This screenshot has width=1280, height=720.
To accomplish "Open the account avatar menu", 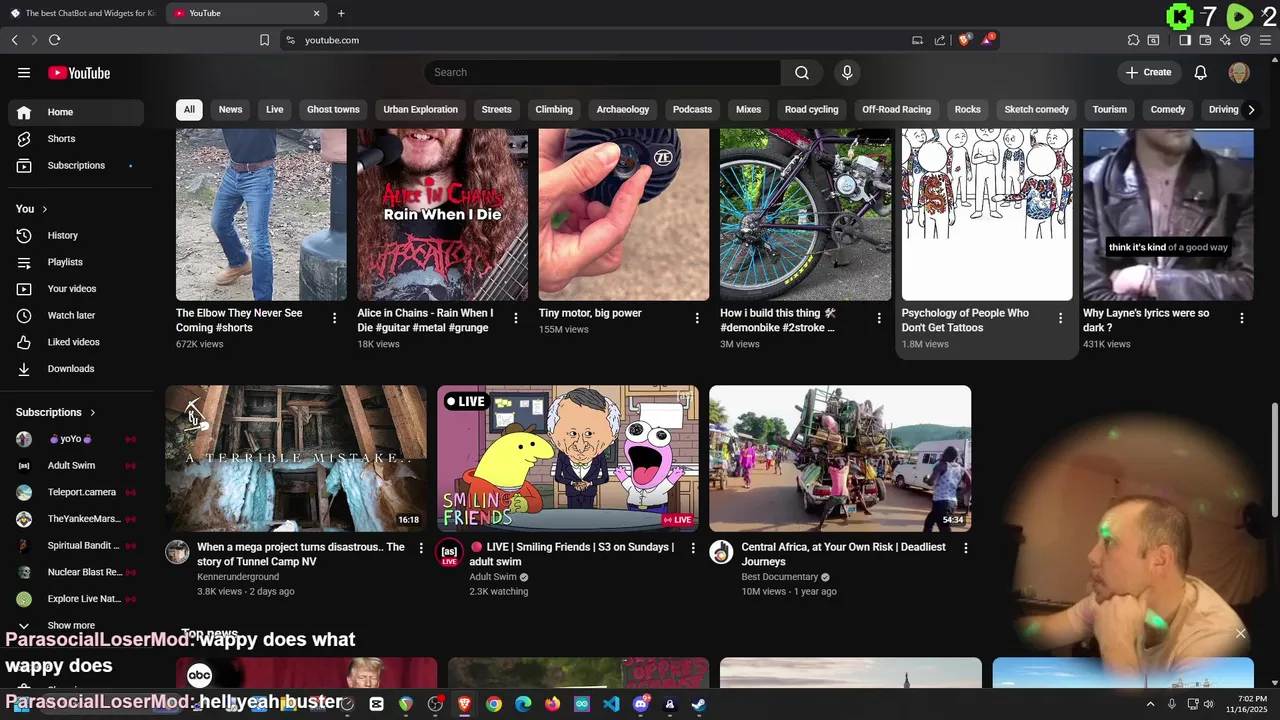I will 1239,72.
